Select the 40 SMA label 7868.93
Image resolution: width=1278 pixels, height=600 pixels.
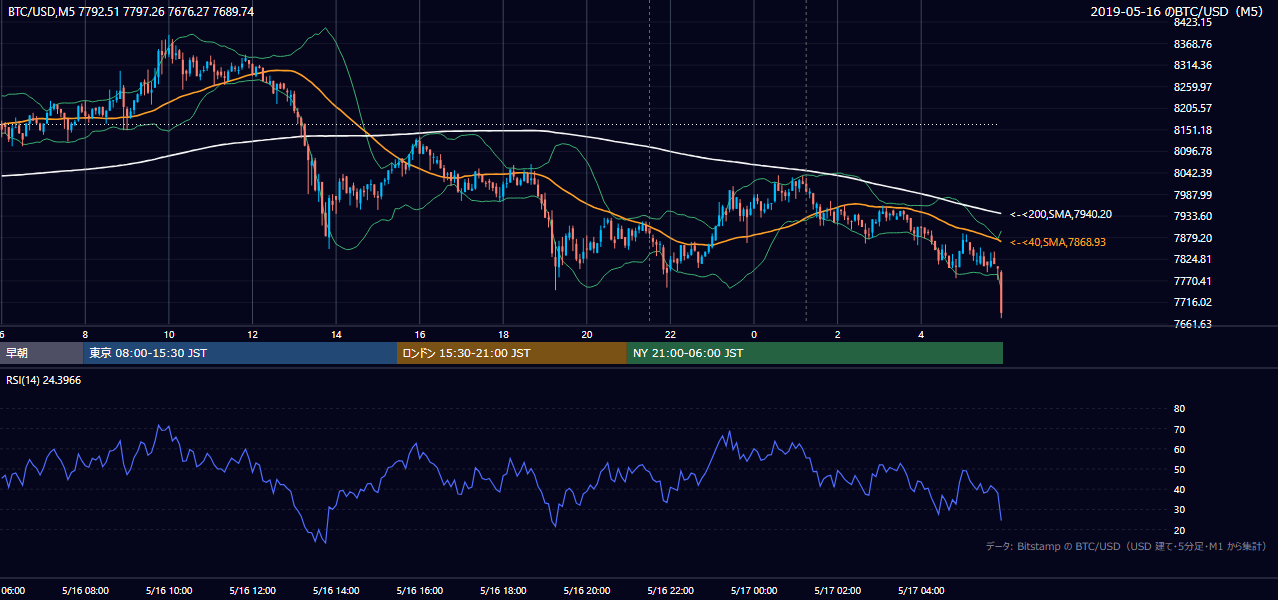pyautogui.click(x=1058, y=242)
